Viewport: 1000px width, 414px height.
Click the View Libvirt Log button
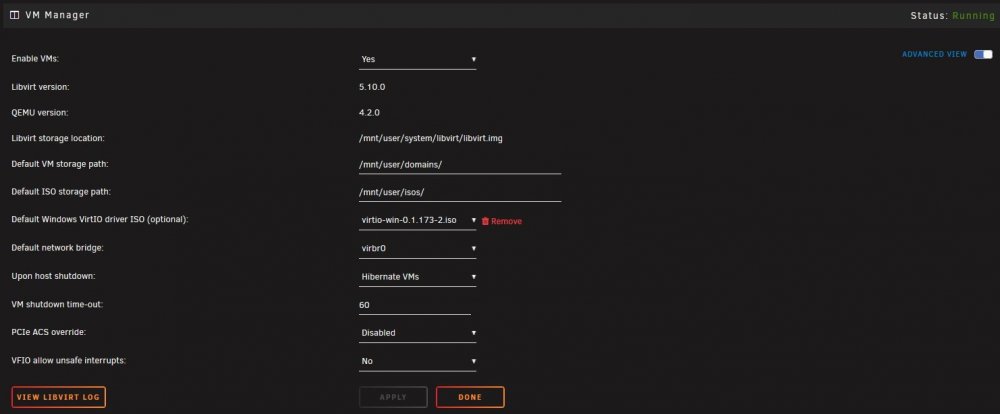(x=58, y=397)
